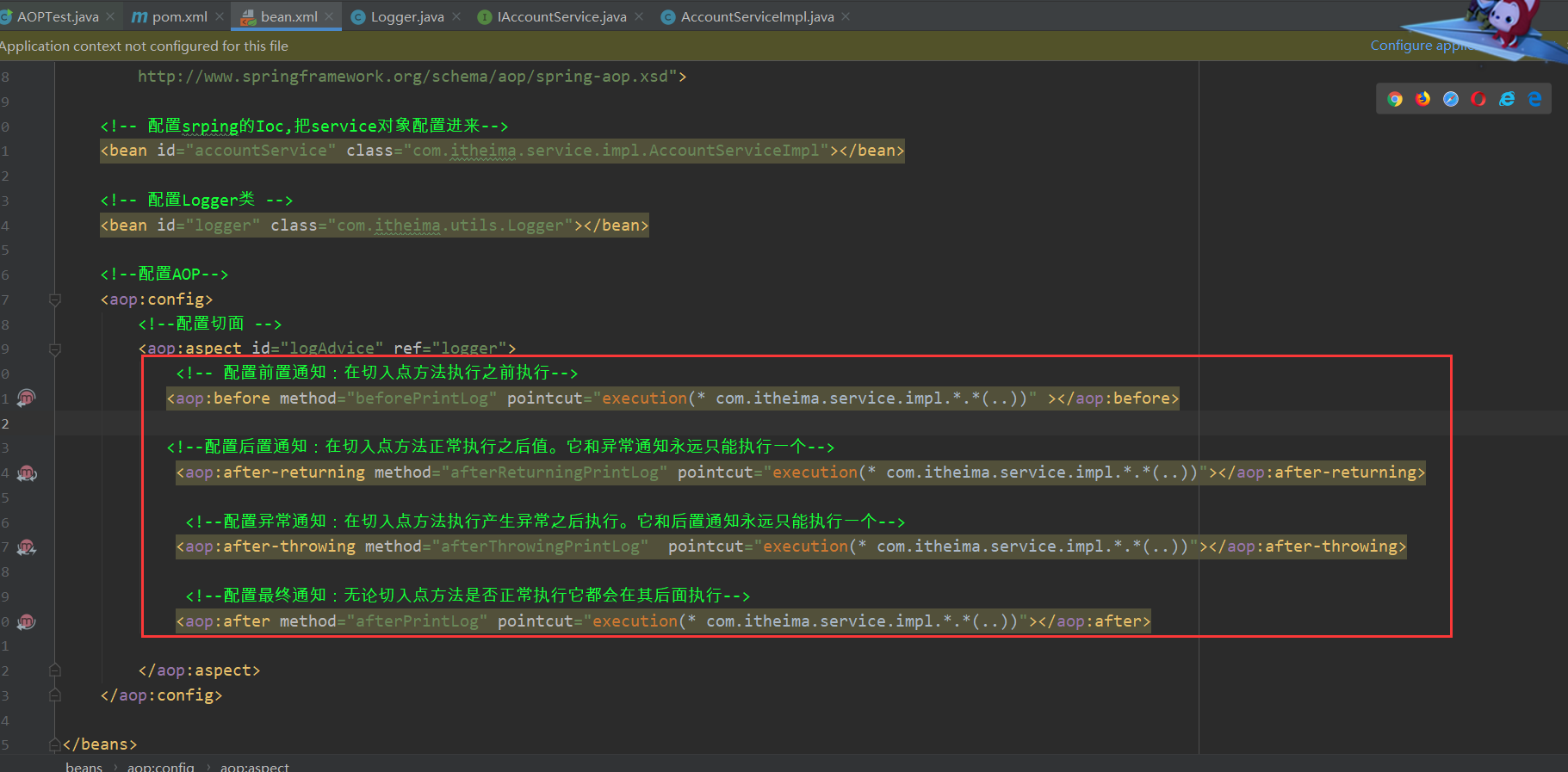Screen dimensions: 1568x772
Task: Select 'aop:config' breadcrumb at bottom
Action: (160, 766)
